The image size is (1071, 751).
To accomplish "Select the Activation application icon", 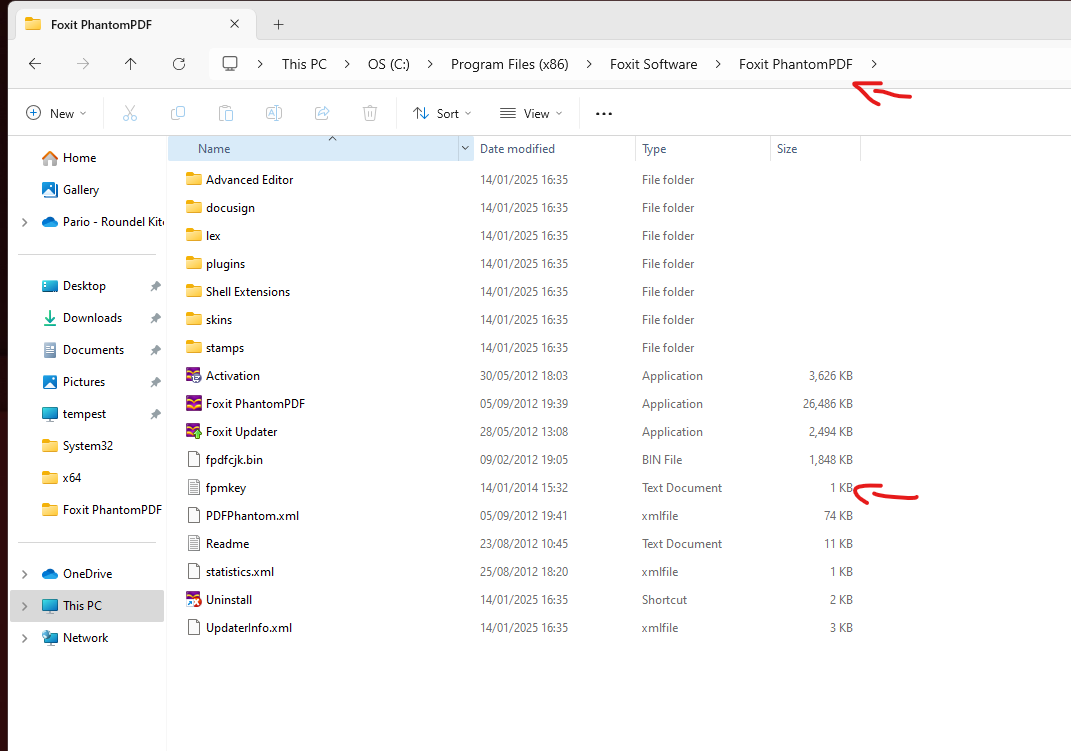I will [x=194, y=376].
